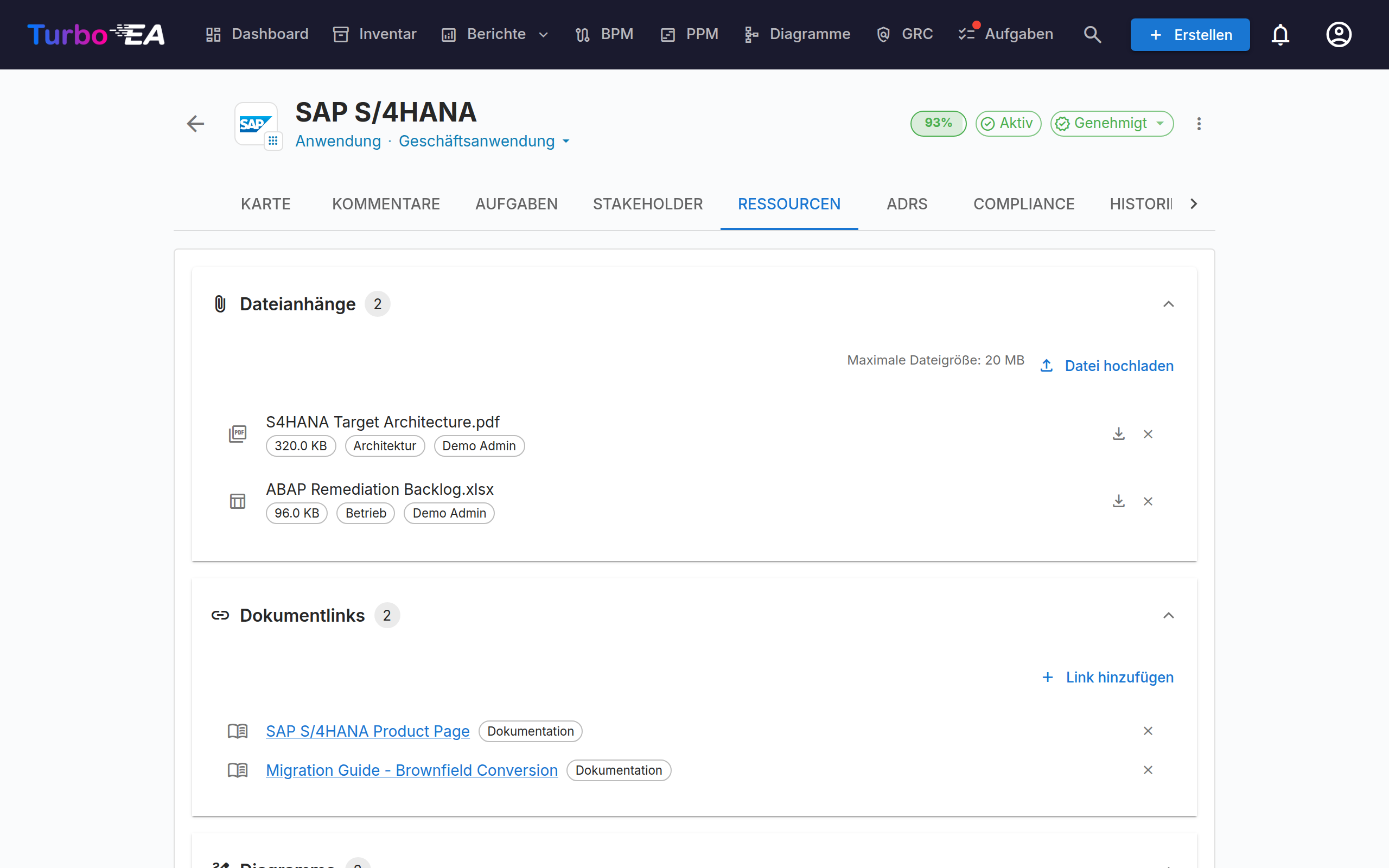Collapse the Dokumentlinks section
This screenshot has height=868, width=1389.
coord(1169,615)
